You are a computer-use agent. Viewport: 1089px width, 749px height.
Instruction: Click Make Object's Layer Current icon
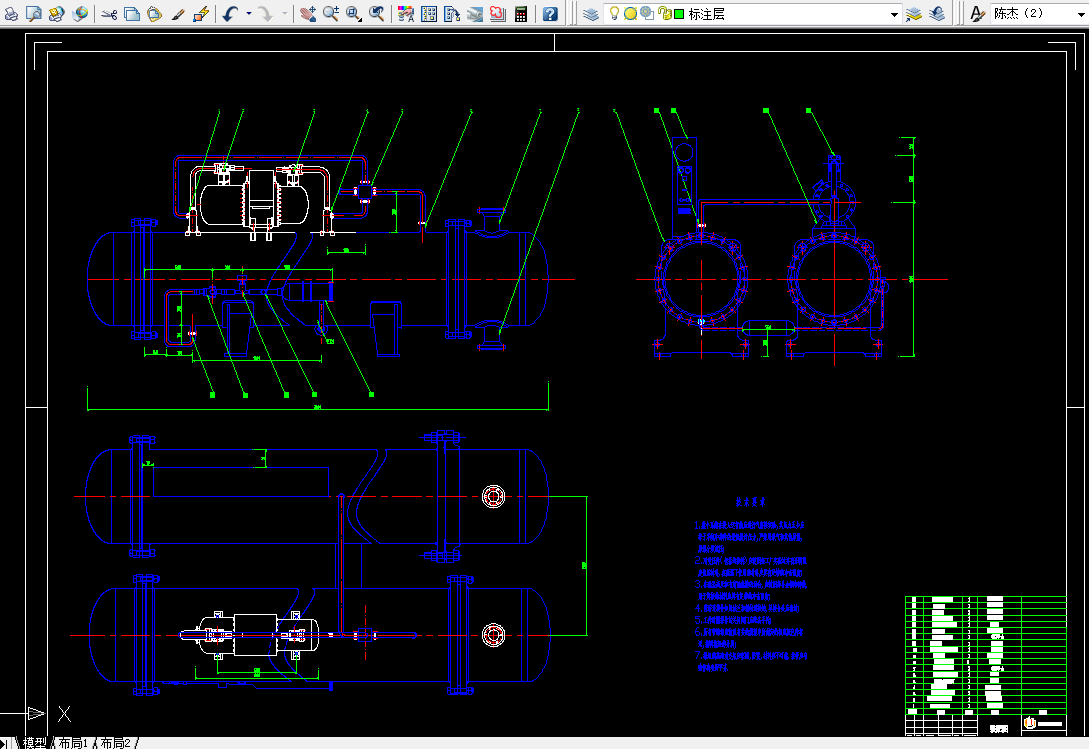(914, 13)
